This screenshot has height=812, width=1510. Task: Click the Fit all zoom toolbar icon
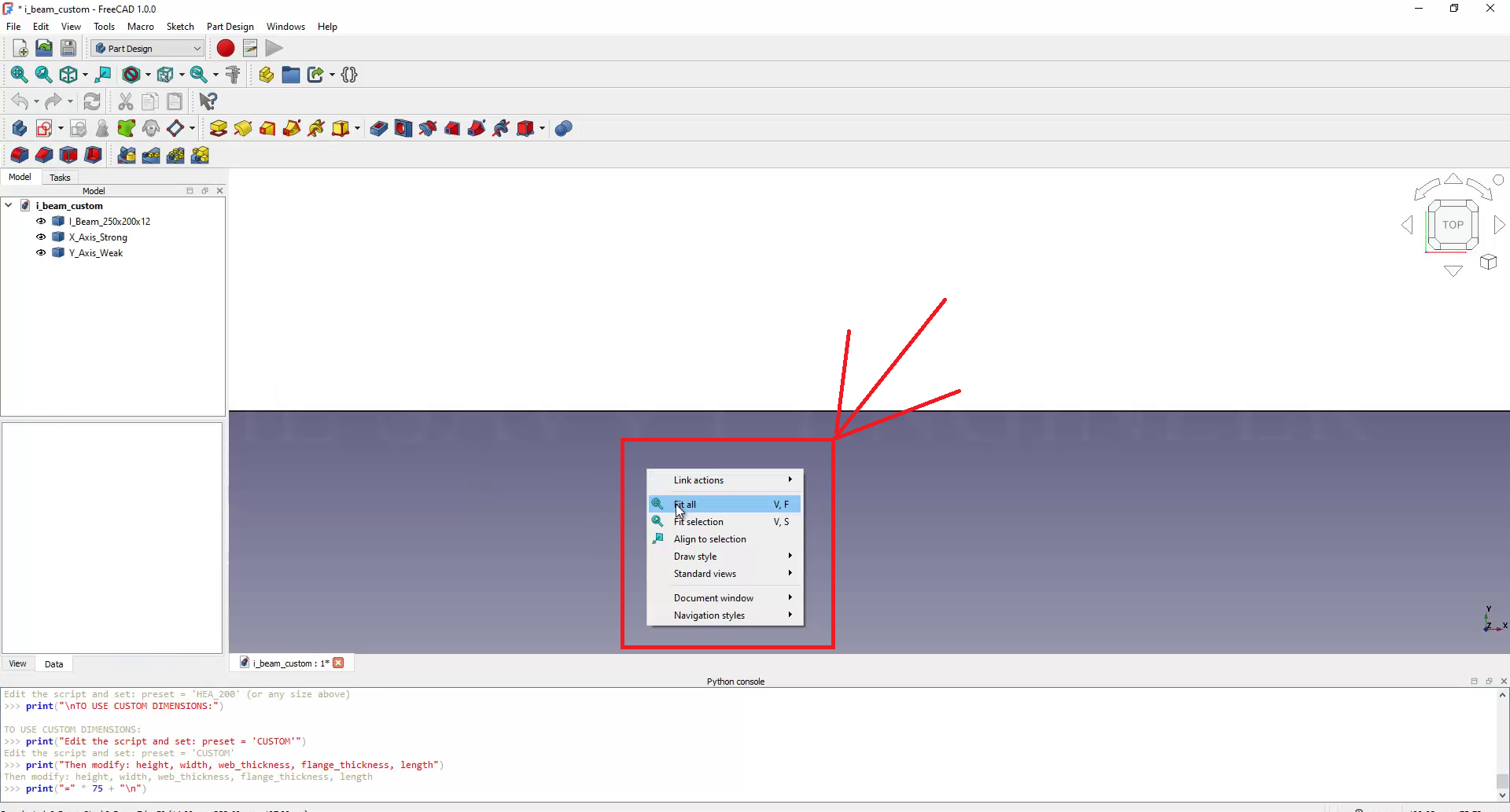coord(19,75)
